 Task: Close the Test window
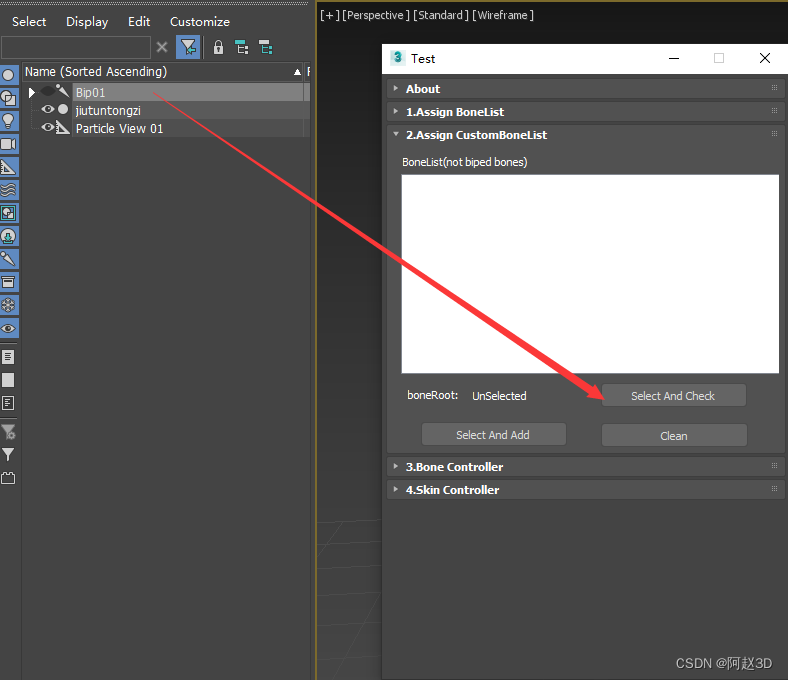(764, 58)
